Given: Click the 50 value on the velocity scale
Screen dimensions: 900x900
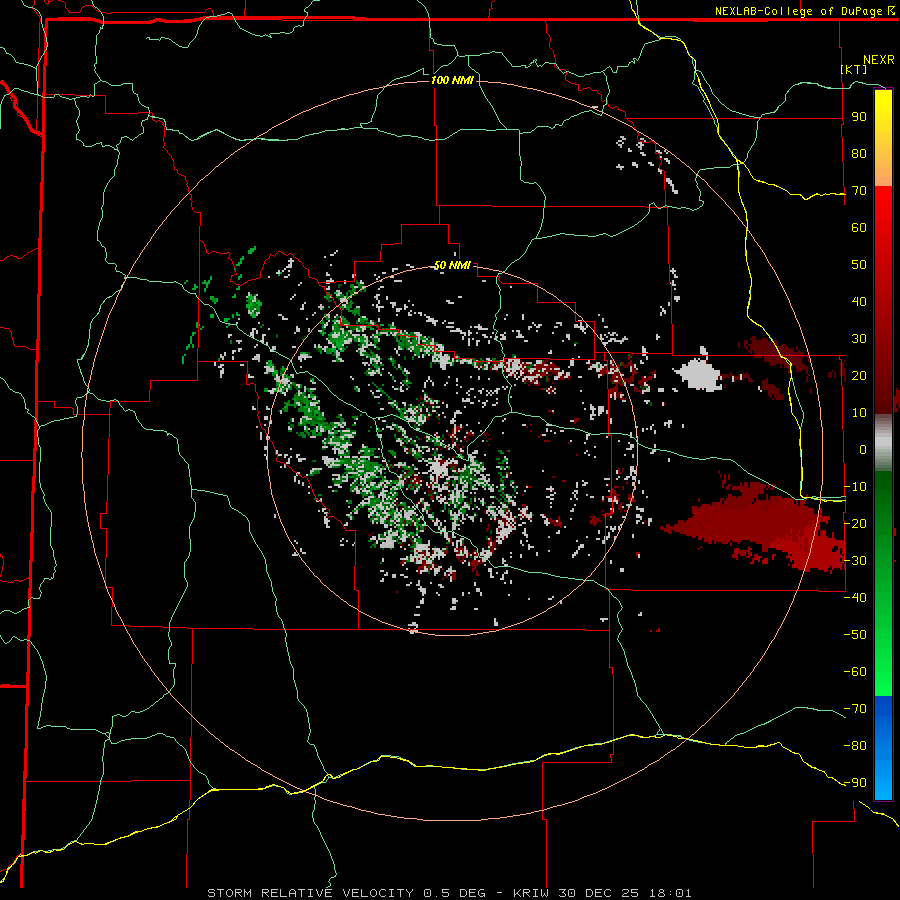Looking at the screenshot, I should point(859,265).
